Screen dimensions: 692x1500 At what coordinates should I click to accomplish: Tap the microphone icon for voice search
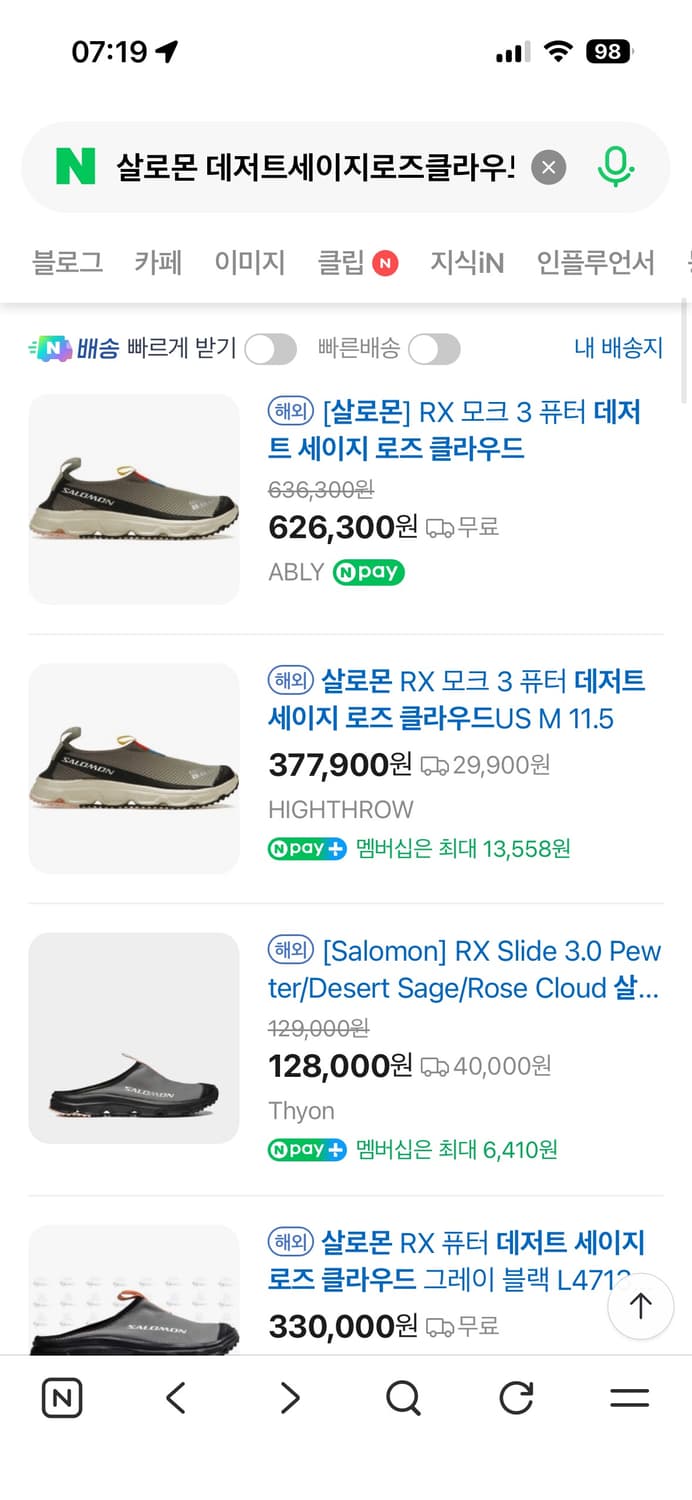(x=617, y=167)
